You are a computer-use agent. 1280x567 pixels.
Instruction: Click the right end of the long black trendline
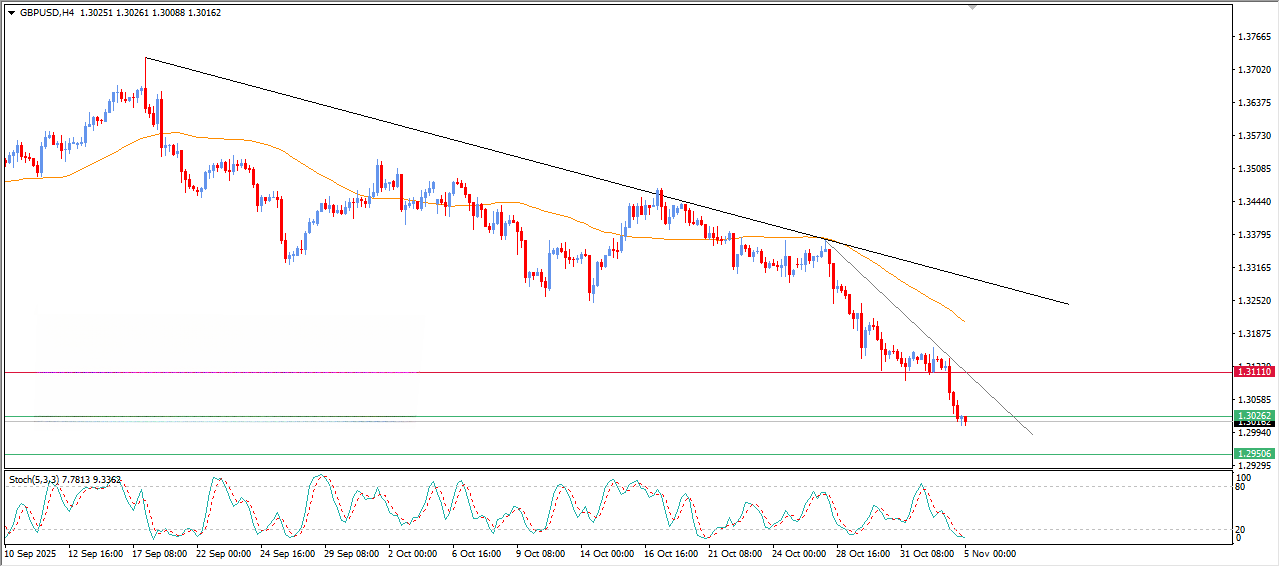click(1068, 303)
